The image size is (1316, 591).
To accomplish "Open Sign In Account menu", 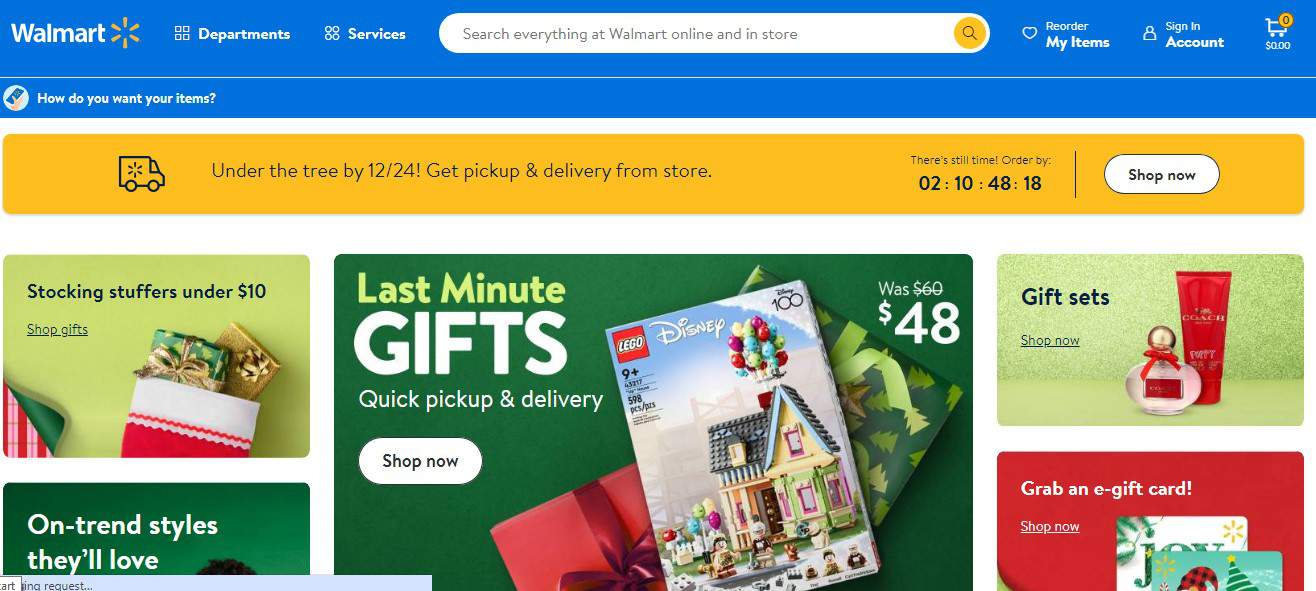I will pos(1183,34).
